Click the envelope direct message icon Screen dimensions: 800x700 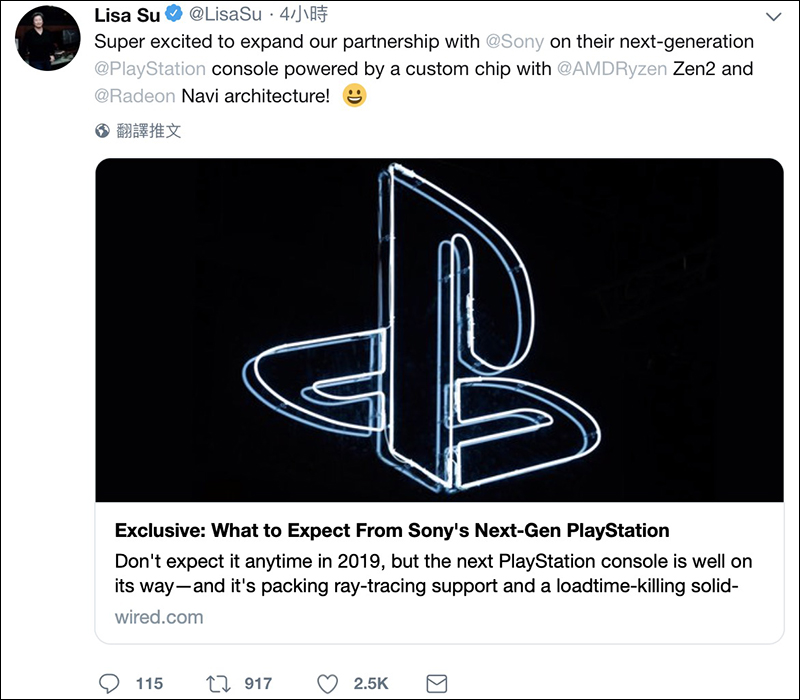437,683
